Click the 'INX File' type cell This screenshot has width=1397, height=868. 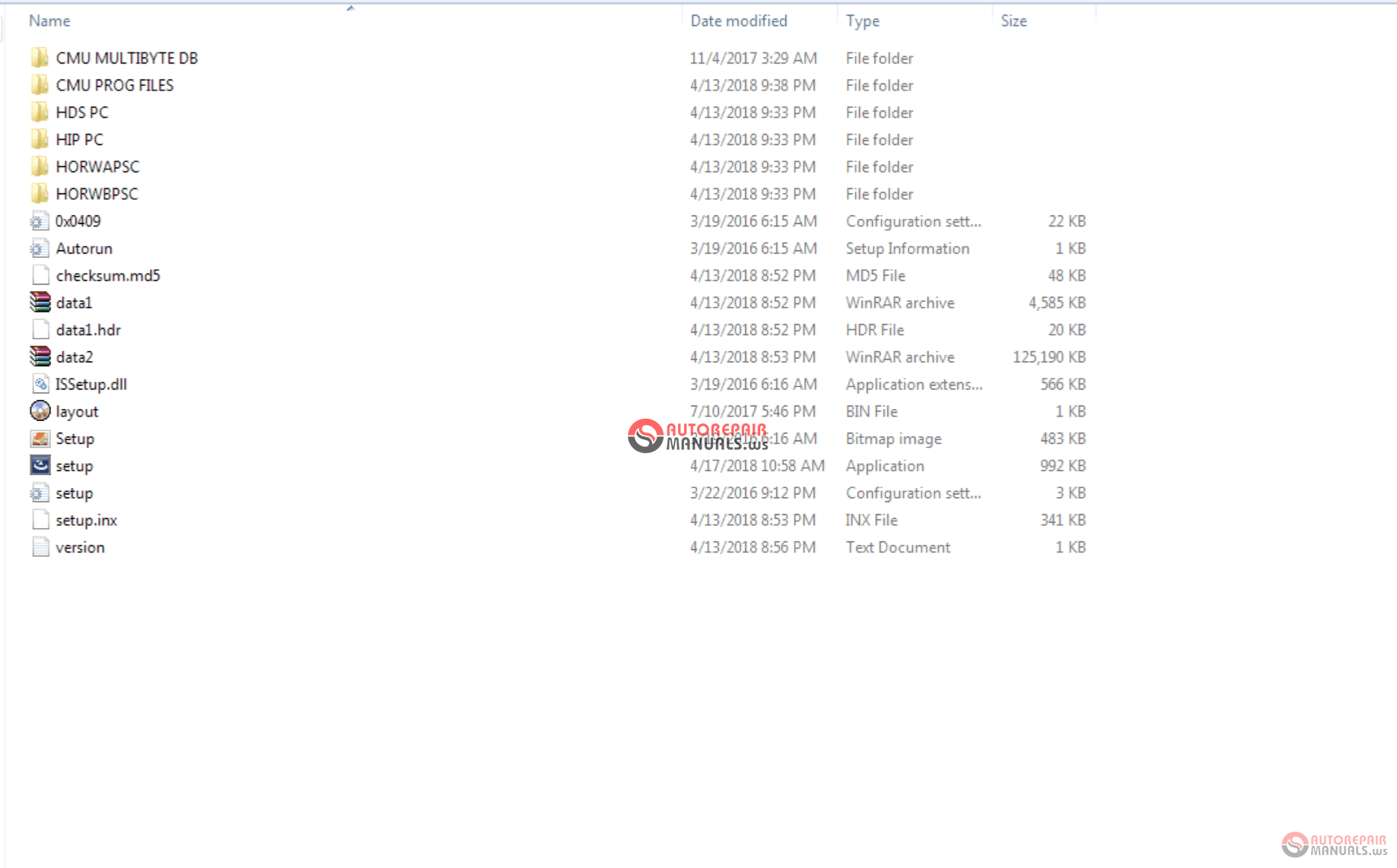[x=871, y=520]
